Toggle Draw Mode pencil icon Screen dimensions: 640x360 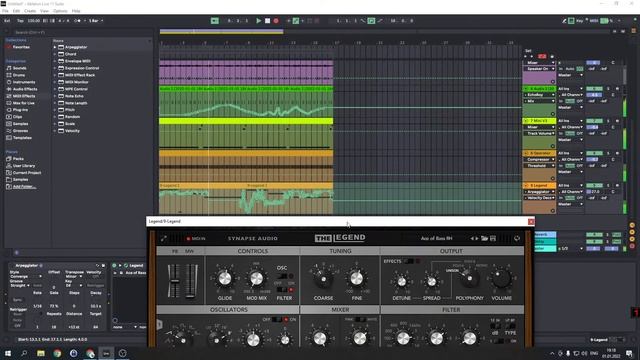click(564, 20)
